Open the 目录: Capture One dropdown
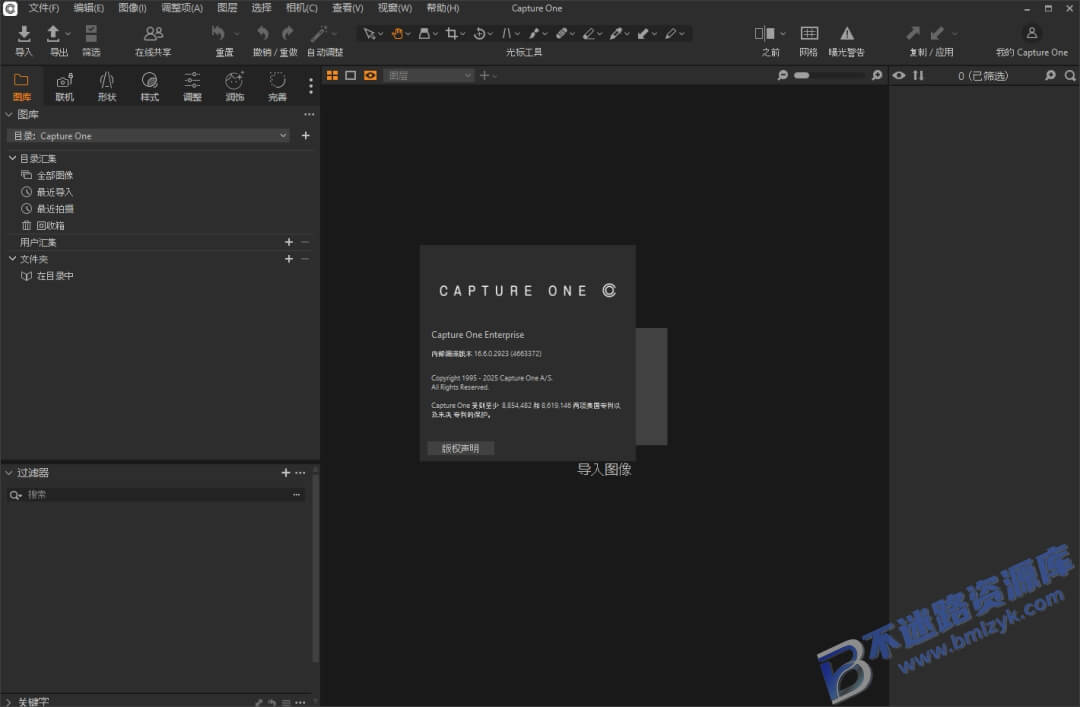1080x707 pixels. [148, 136]
